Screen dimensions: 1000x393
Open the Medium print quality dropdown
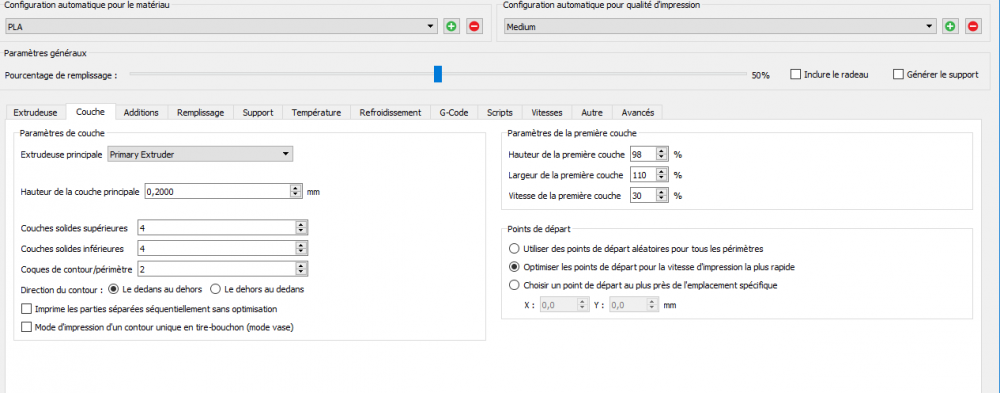[719, 26]
